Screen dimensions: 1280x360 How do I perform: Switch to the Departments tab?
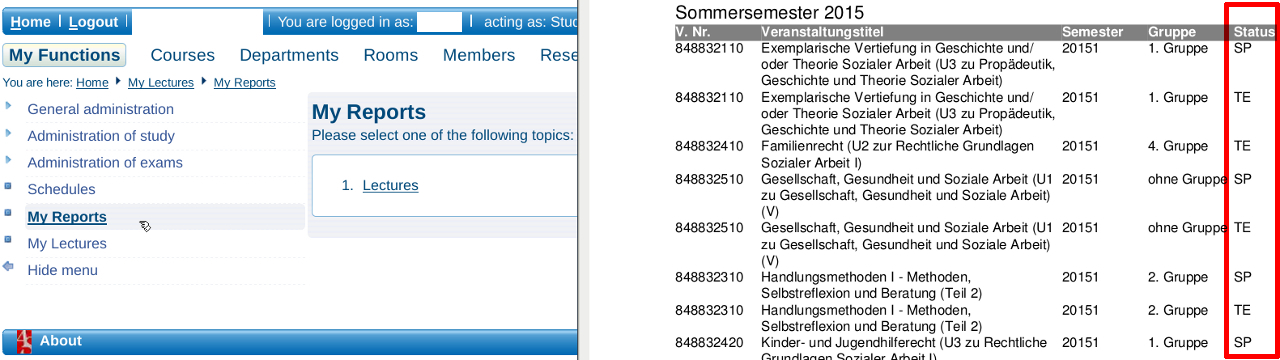289,55
